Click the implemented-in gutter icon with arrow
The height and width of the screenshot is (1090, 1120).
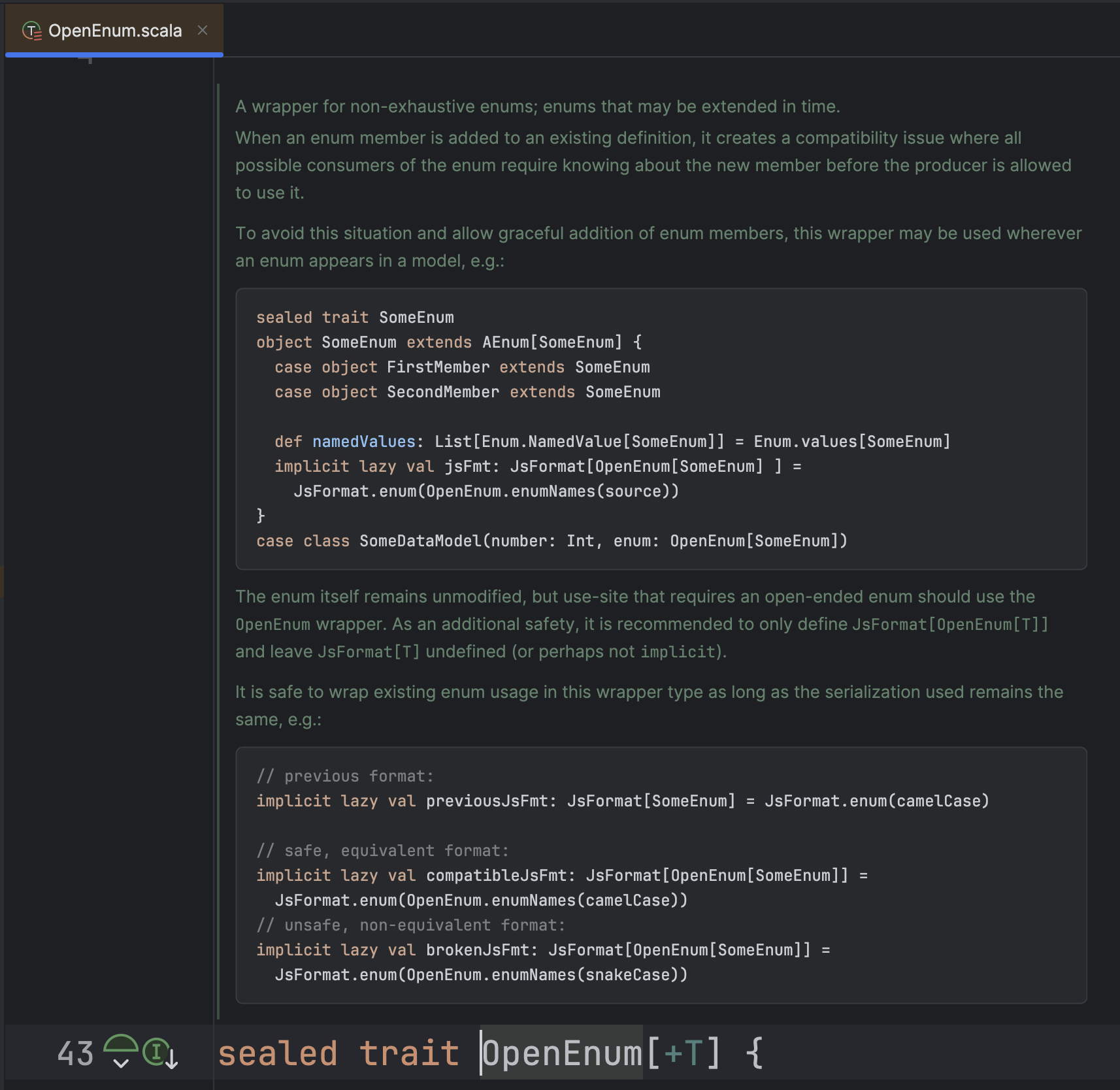[x=161, y=1053]
